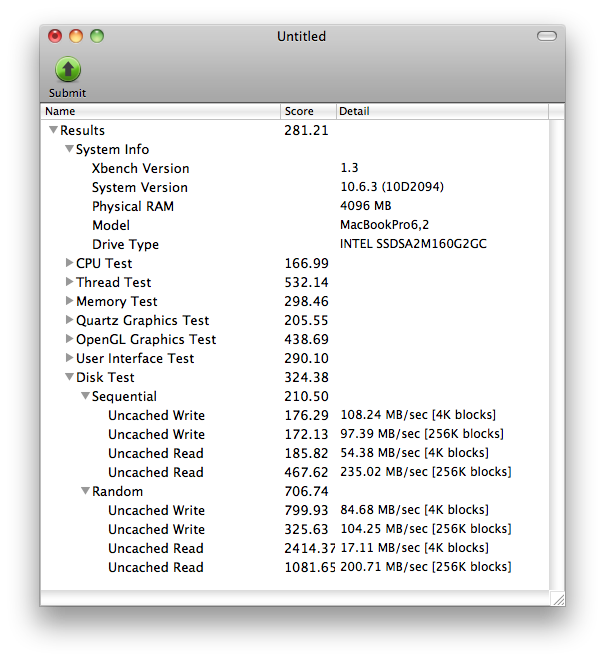Click the Memory Test score 298.46
Image resolution: width=605 pixels, height=661 pixels.
coord(306,301)
